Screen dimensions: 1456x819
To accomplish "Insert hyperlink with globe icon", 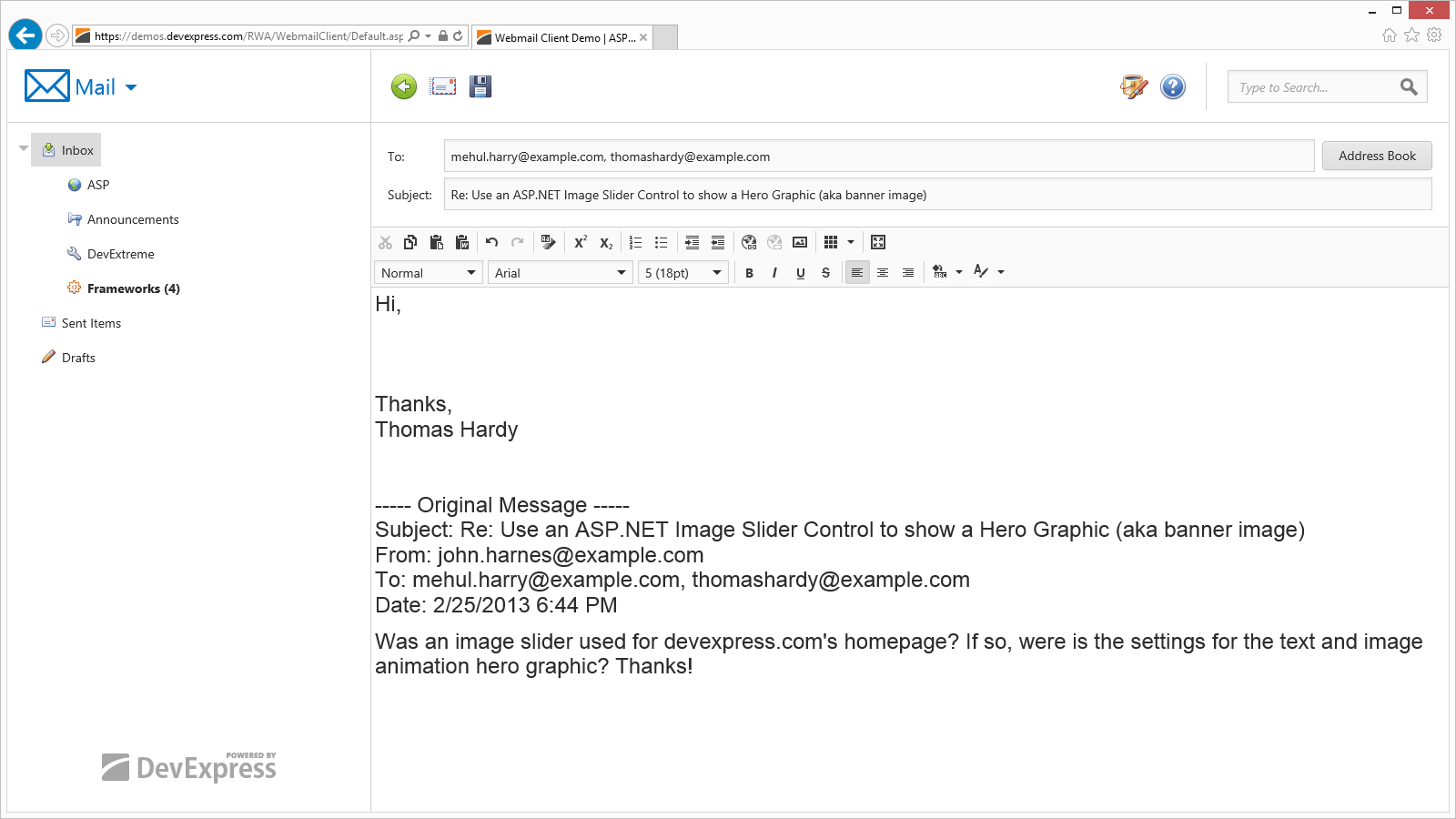I will (x=749, y=242).
